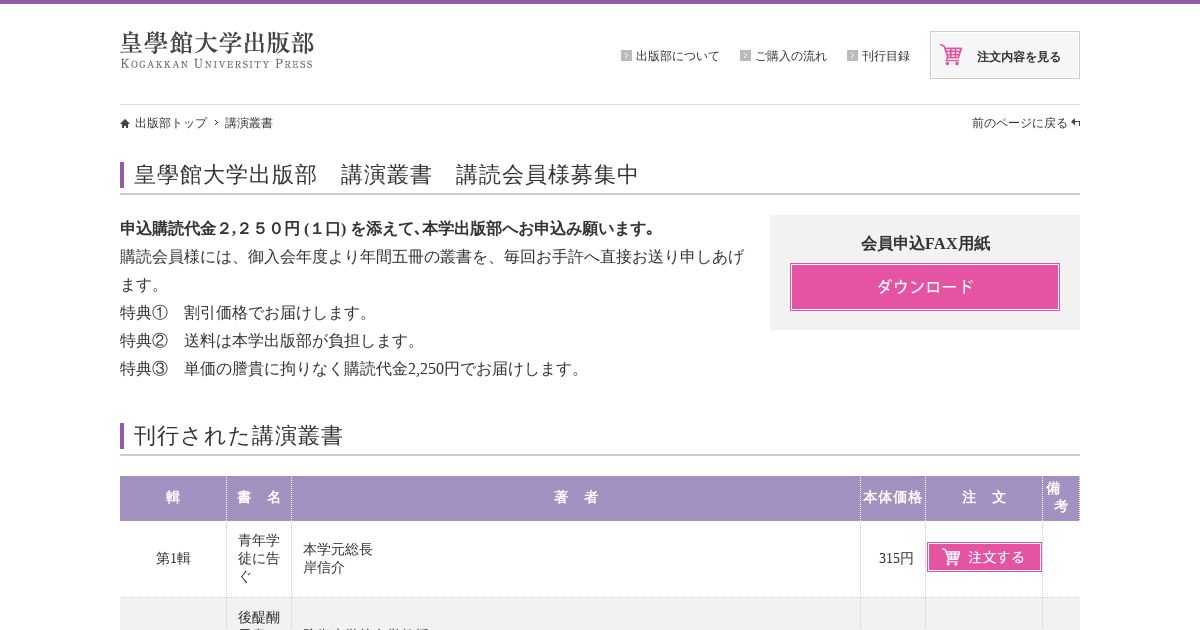
Task: Go back with 前のページに戻る link
Action: [1019, 123]
